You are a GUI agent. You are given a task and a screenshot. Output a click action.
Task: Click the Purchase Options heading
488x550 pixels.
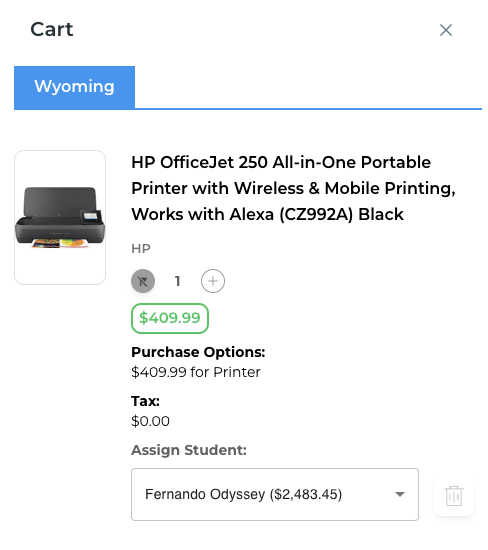[x=198, y=352]
